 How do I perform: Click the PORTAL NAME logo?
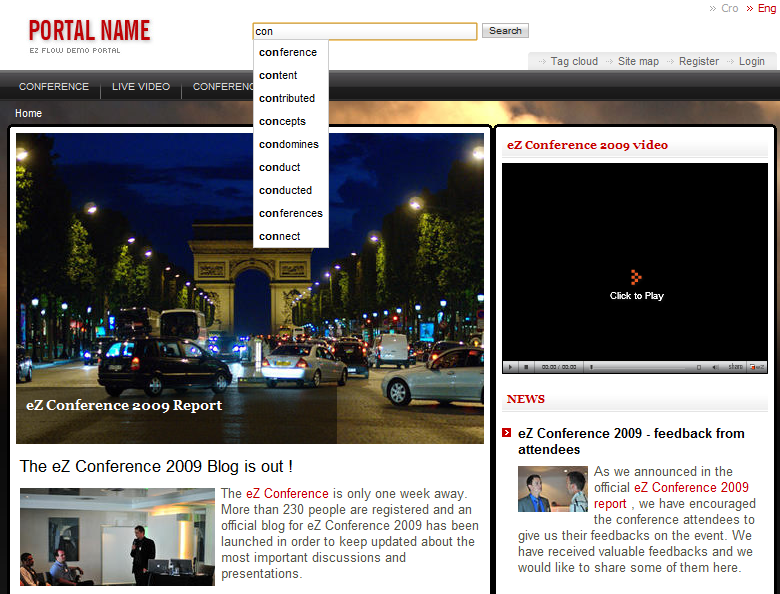pos(90,31)
